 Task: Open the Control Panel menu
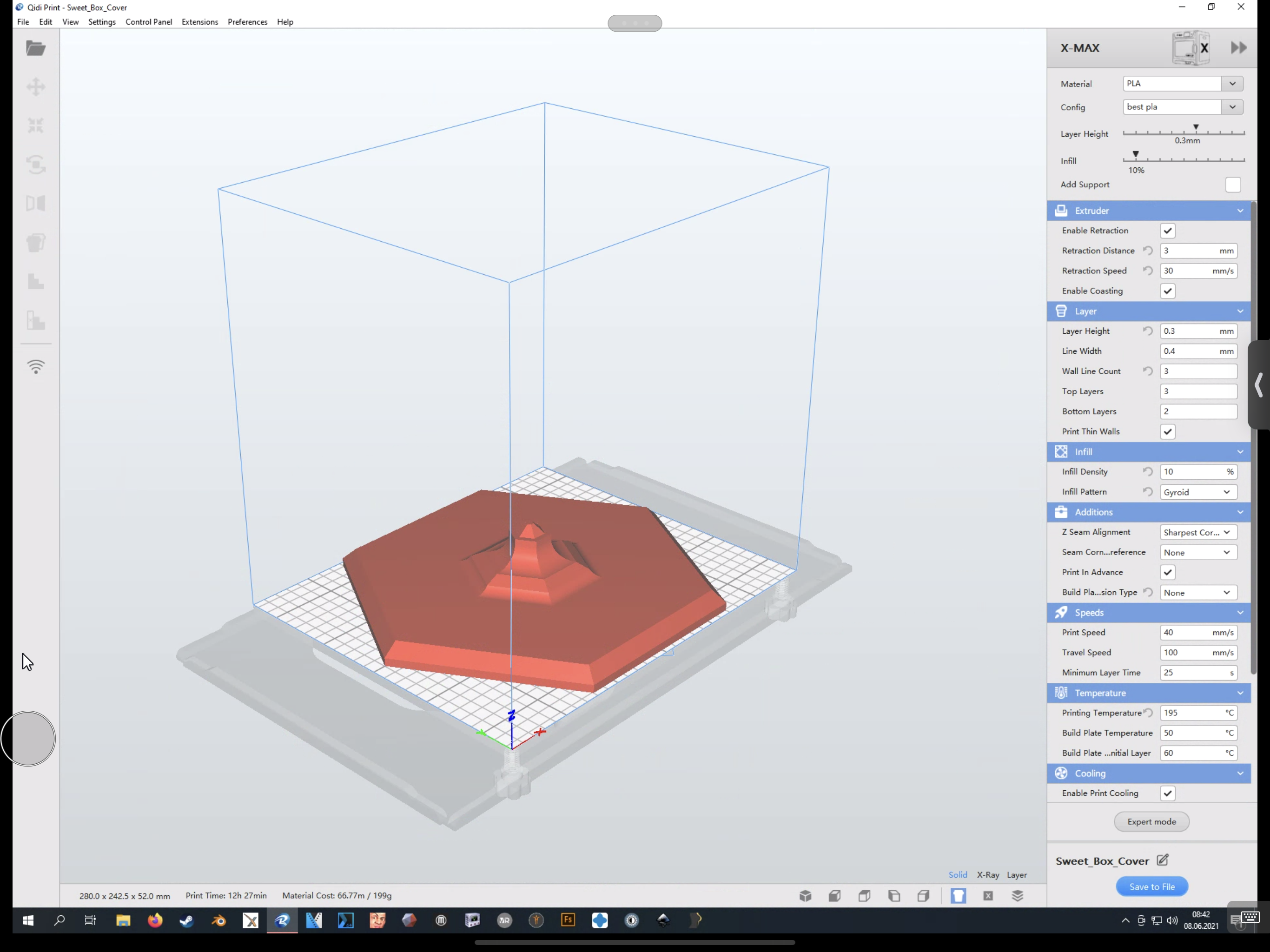click(x=148, y=22)
